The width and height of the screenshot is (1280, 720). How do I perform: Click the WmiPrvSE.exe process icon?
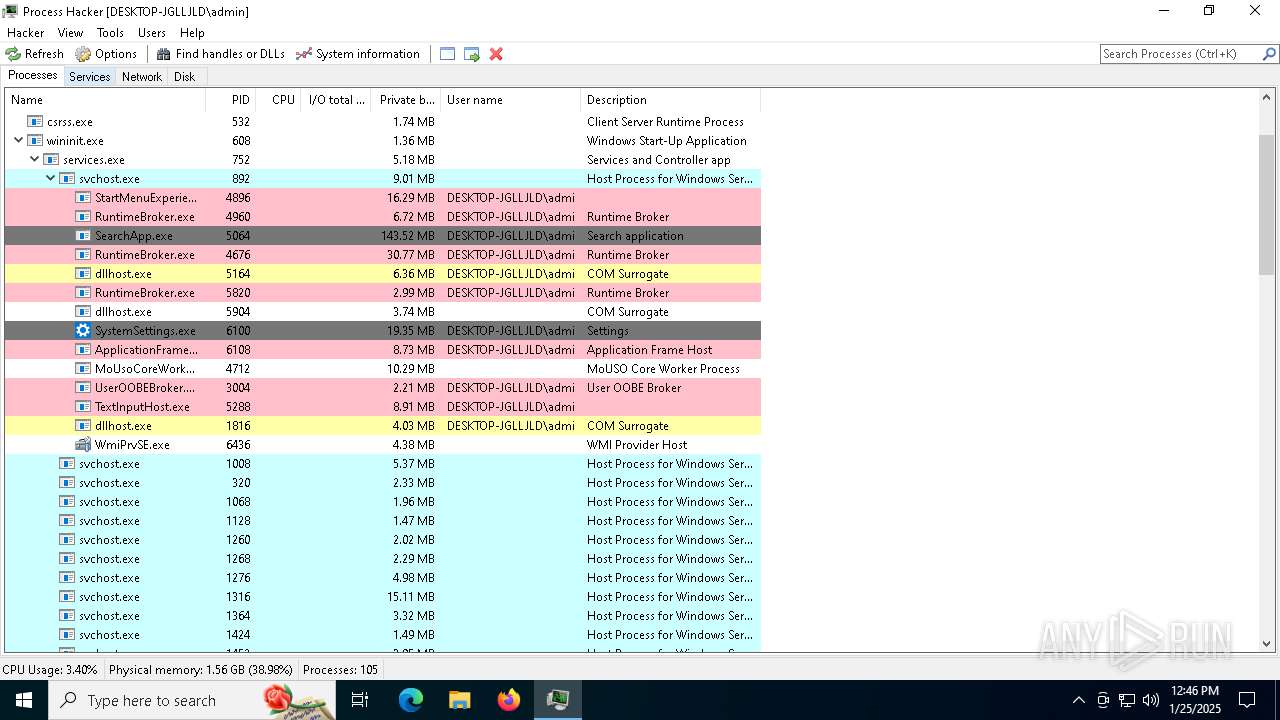(83, 445)
